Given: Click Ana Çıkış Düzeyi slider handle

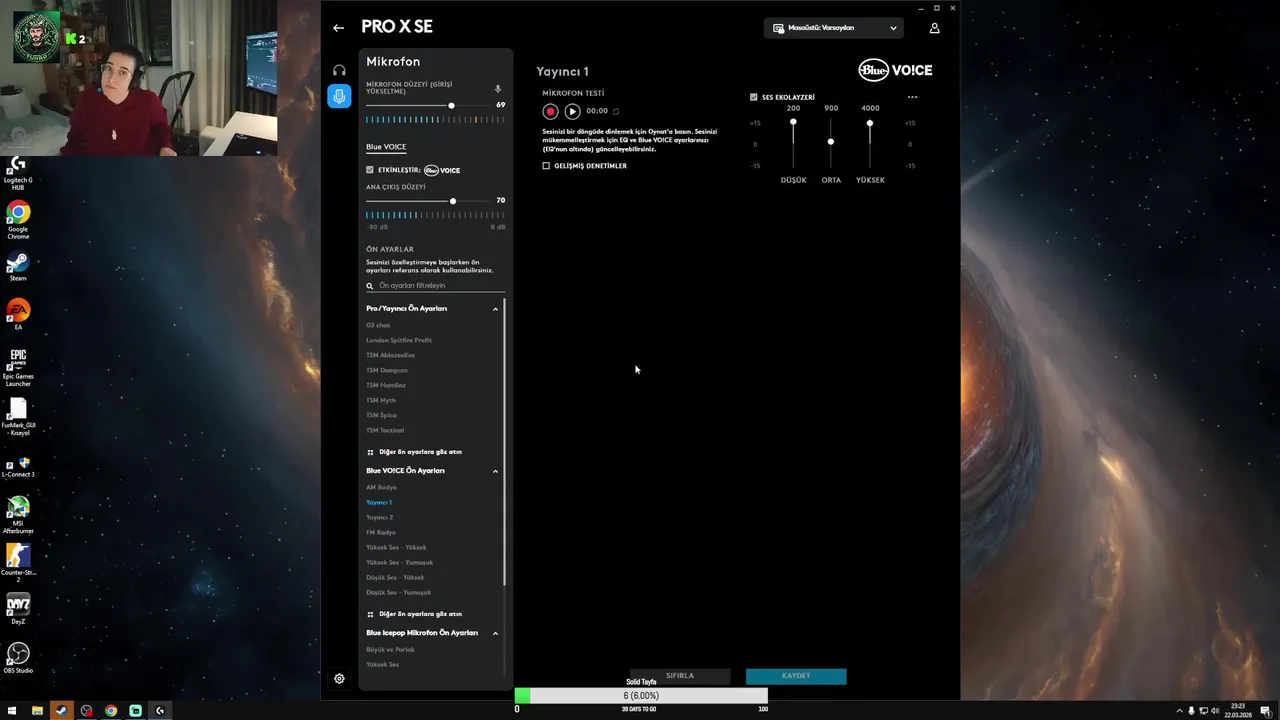Looking at the screenshot, I should tap(453, 201).
